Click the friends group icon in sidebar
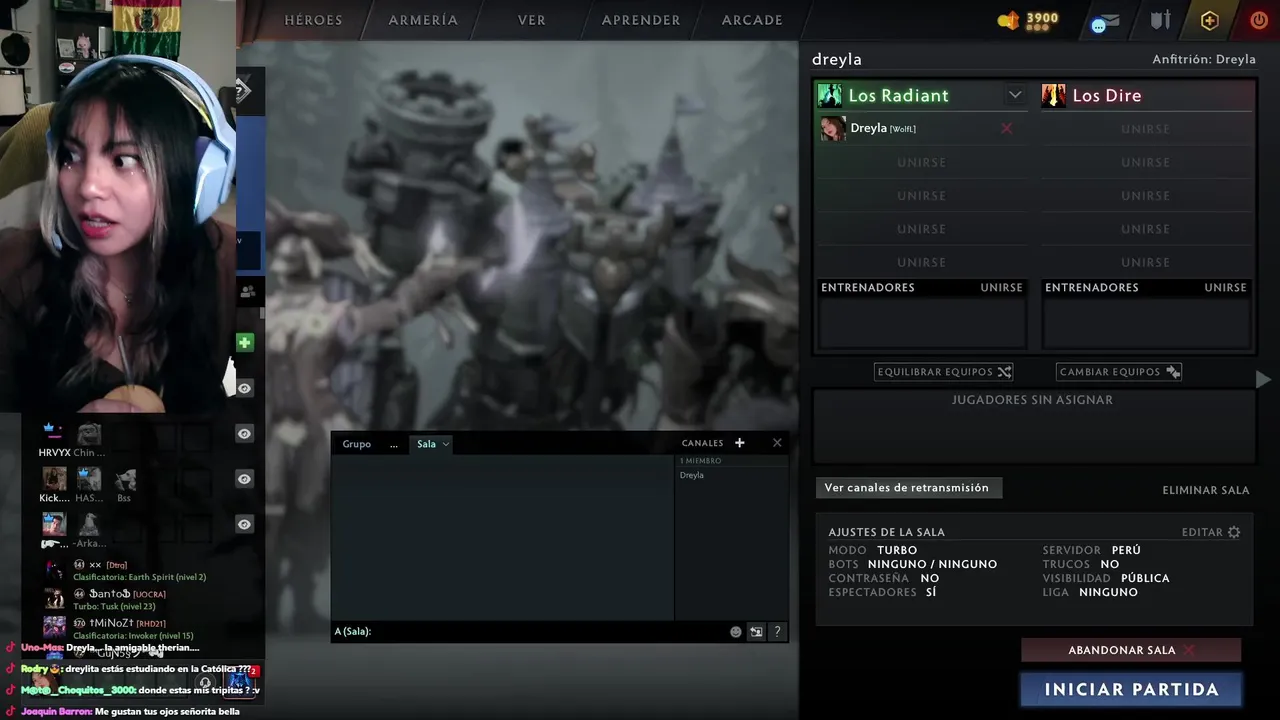The image size is (1280, 720). pyautogui.click(x=247, y=292)
